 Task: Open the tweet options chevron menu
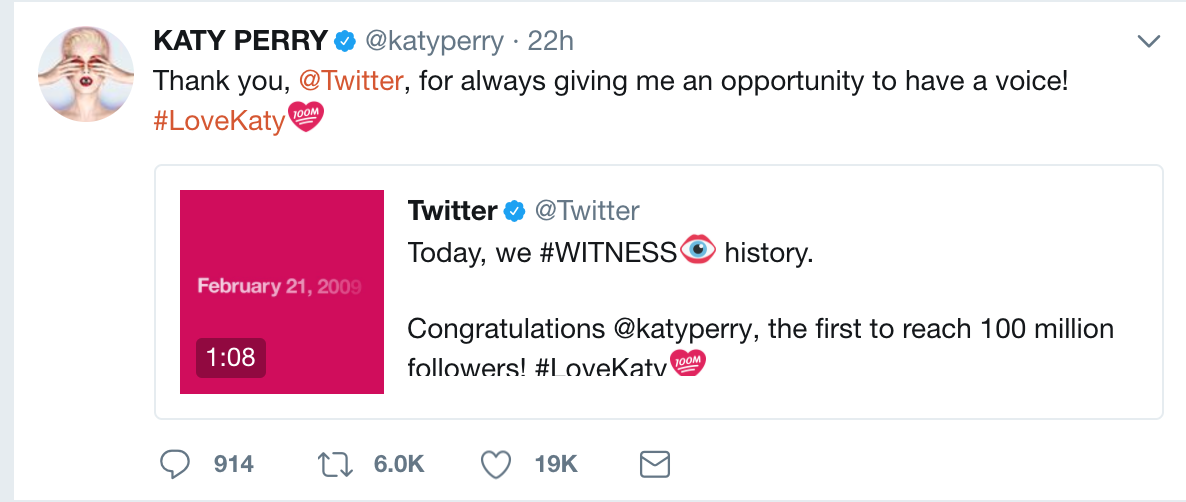pyautogui.click(x=1149, y=41)
